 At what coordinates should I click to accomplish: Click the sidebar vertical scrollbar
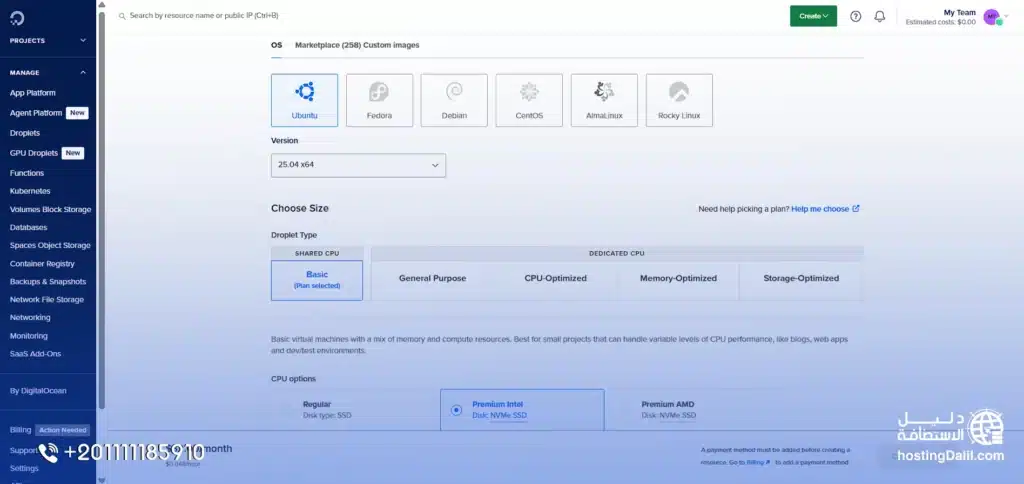coord(101,209)
